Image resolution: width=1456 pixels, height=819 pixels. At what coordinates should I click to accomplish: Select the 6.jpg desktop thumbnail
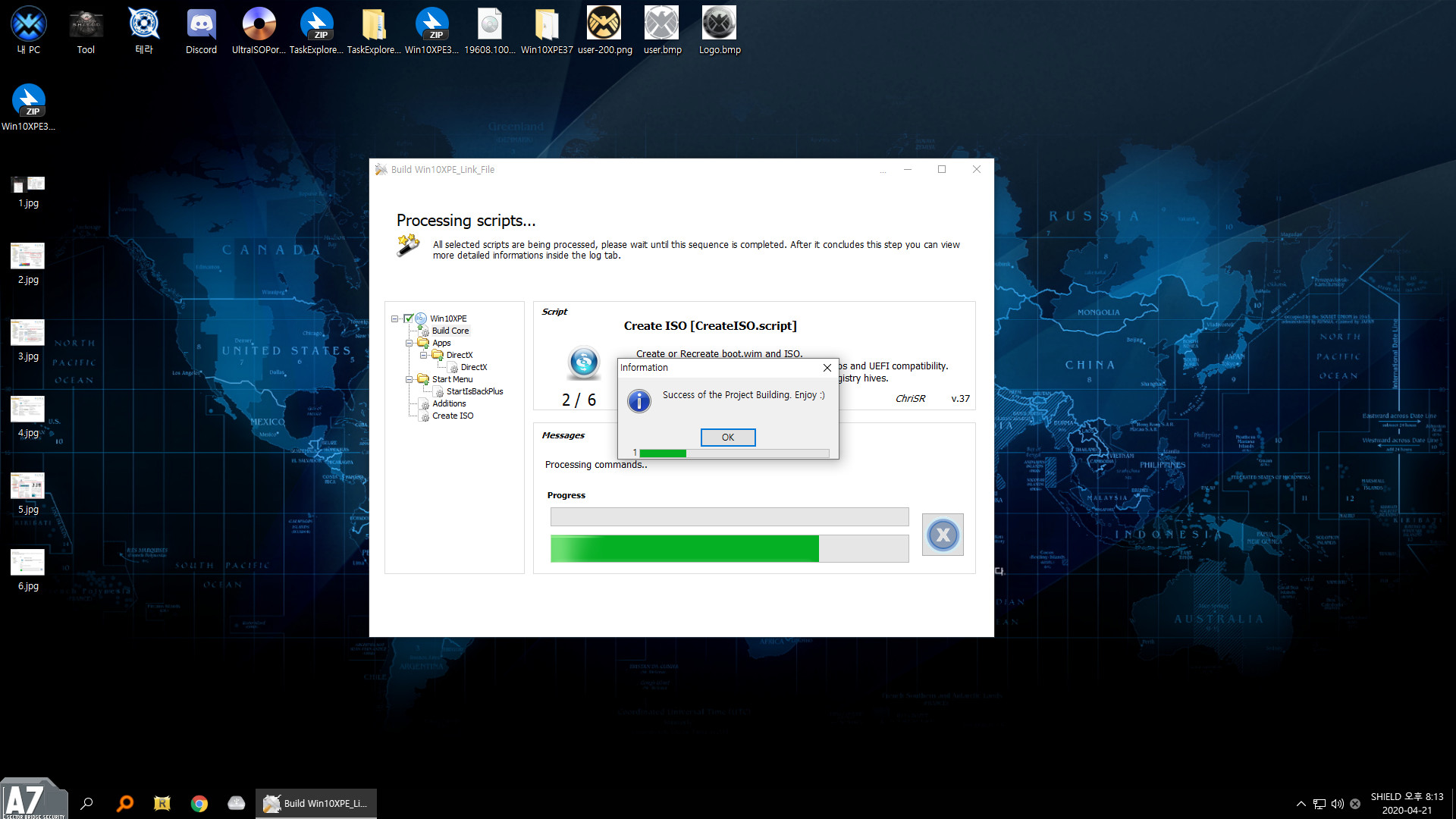[28, 570]
